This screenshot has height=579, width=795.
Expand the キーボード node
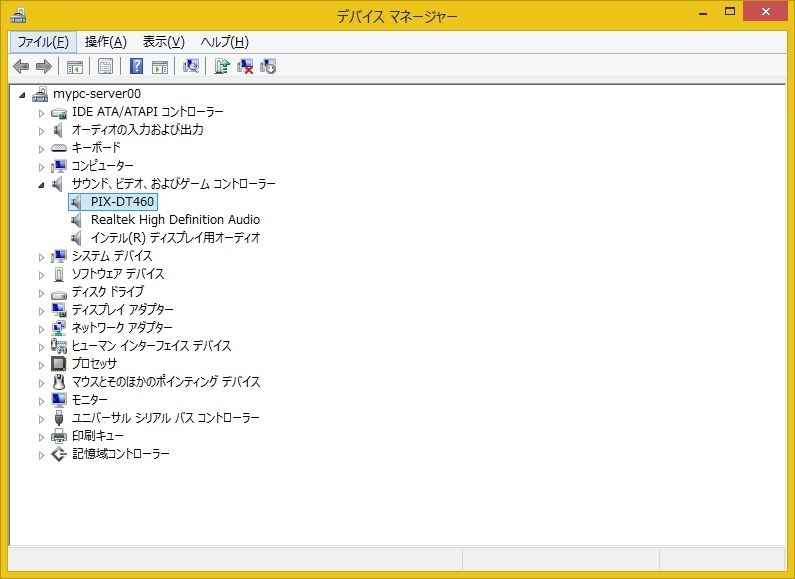coord(42,149)
